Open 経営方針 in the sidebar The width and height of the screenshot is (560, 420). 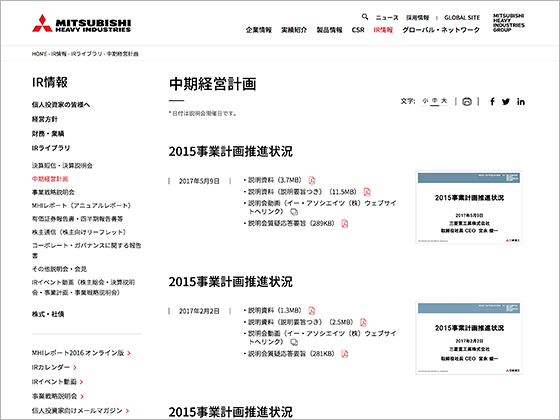45,119
